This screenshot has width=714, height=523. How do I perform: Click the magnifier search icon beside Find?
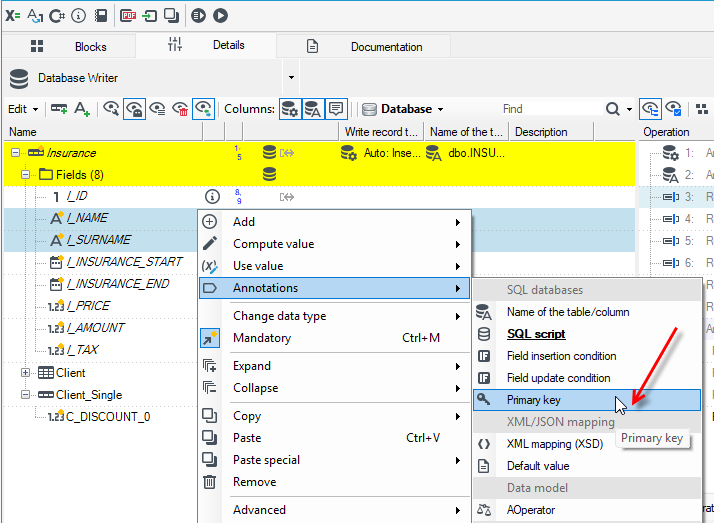[x=612, y=109]
